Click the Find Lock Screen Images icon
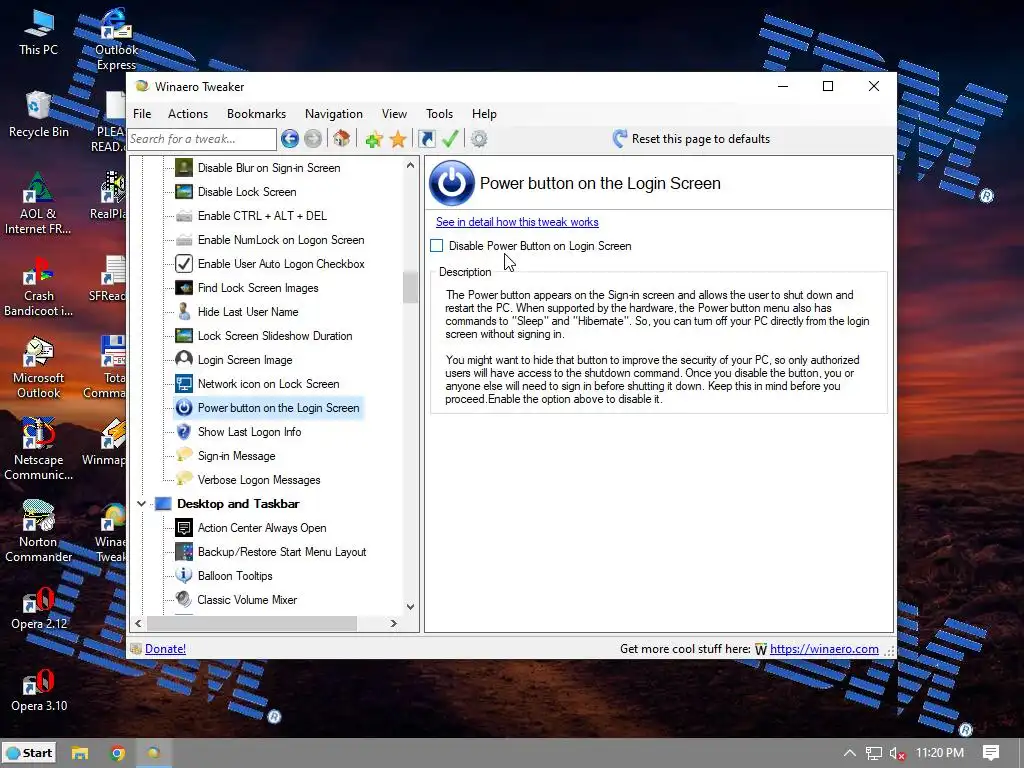This screenshot has height=768, width=1024. coord(184,288)
